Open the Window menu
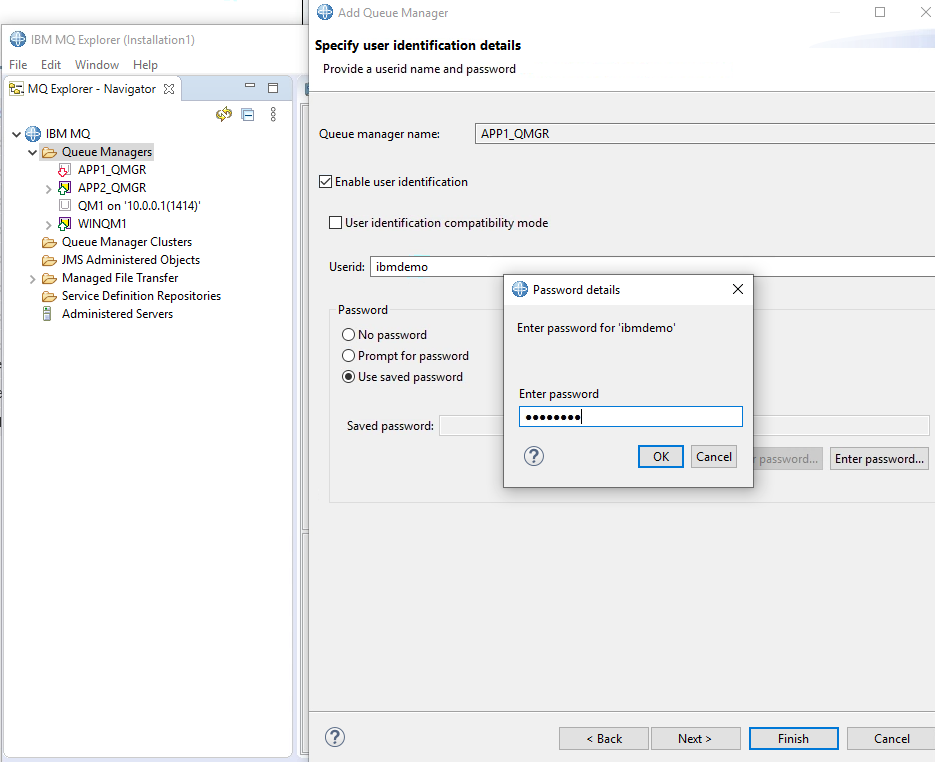The image size is (935, 762). point(97,64)
